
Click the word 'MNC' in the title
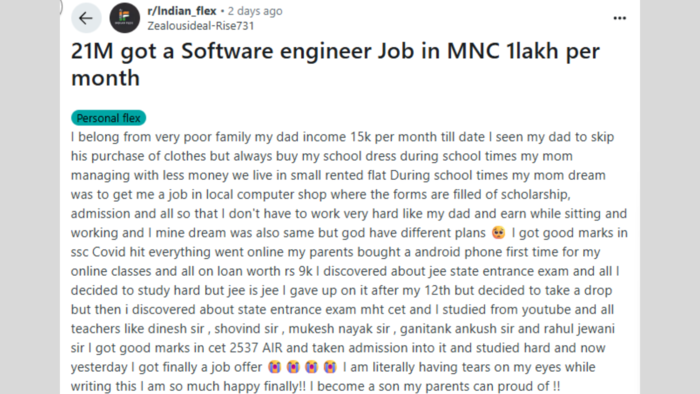point(473,51)
